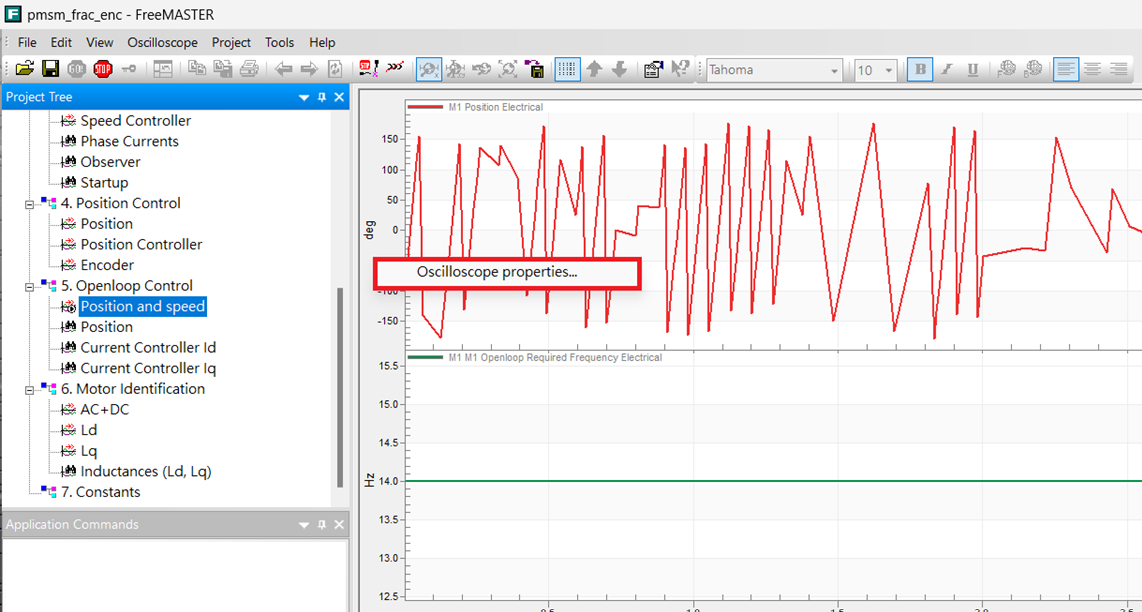Image resolution: width=1142 pixels, height=612 pixels.
Task: Select the Encoder item under Position Control
Action: point(107,265)
